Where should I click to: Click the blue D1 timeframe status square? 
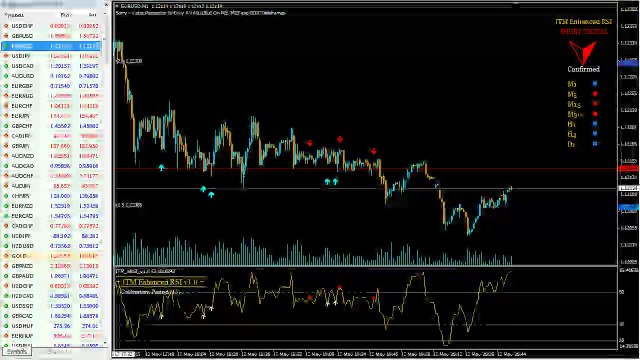pyautogui.click(x=595, y=144)
